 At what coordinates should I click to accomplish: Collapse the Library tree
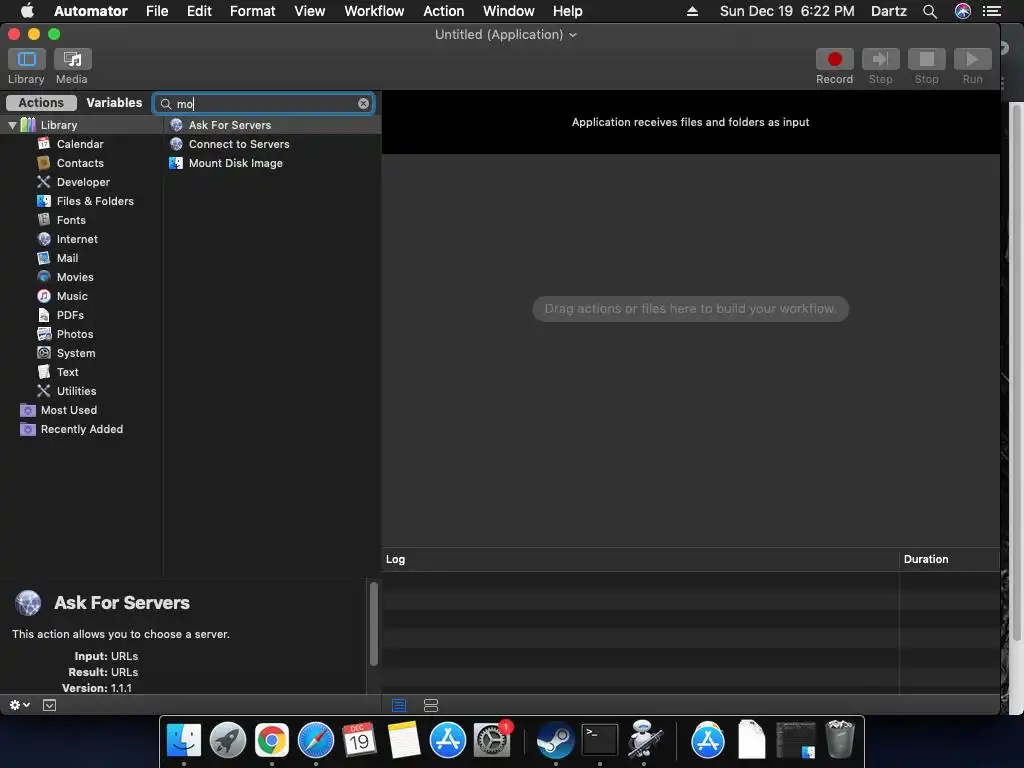click(x=12, y=125)
